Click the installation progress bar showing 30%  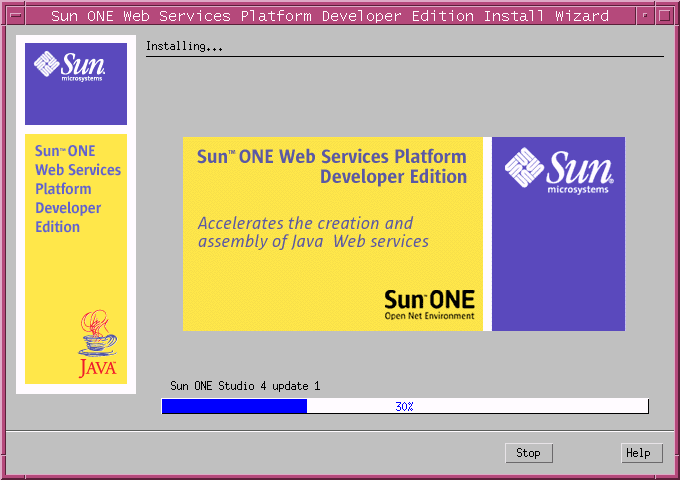(405, 406)
